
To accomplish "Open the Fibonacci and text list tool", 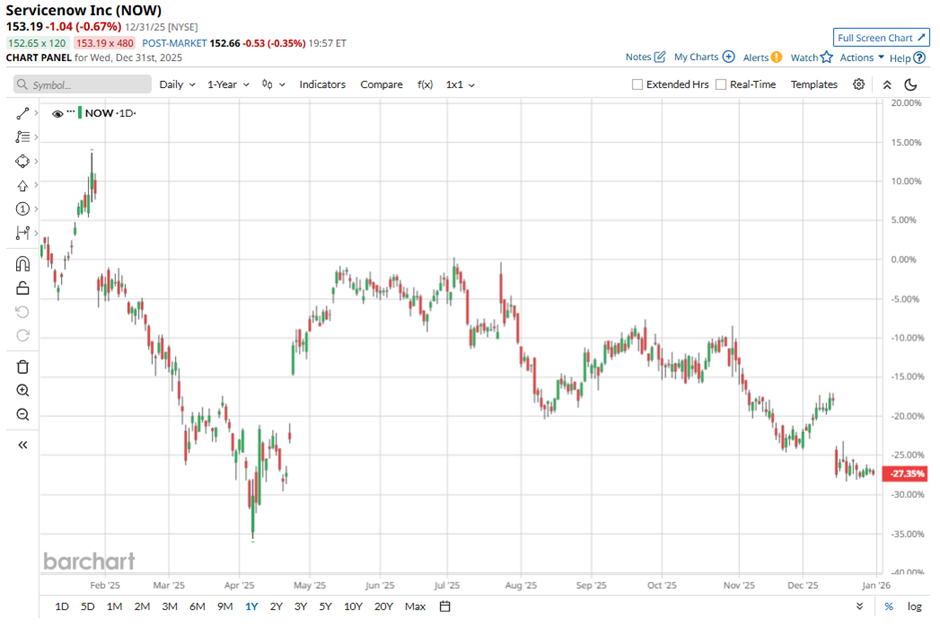I will (22, 137).
